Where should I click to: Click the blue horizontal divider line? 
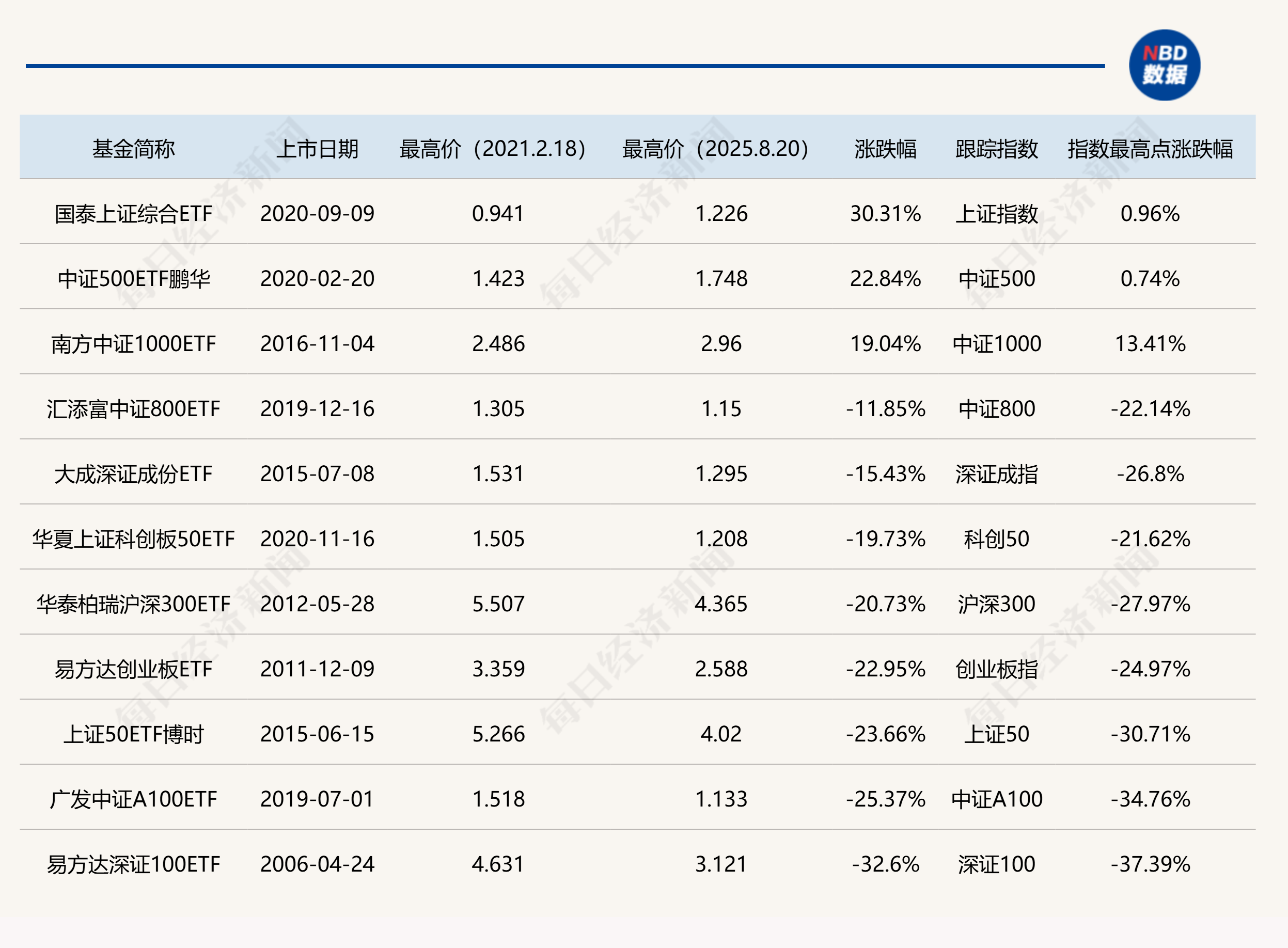(565, 66)
